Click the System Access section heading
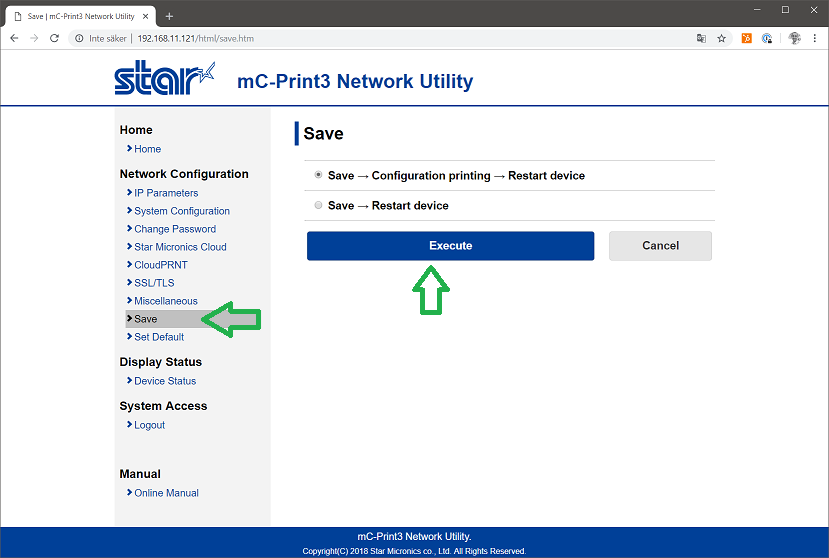Image resolution: width=829 pixels, height=558 pixels. coord(163,406)
